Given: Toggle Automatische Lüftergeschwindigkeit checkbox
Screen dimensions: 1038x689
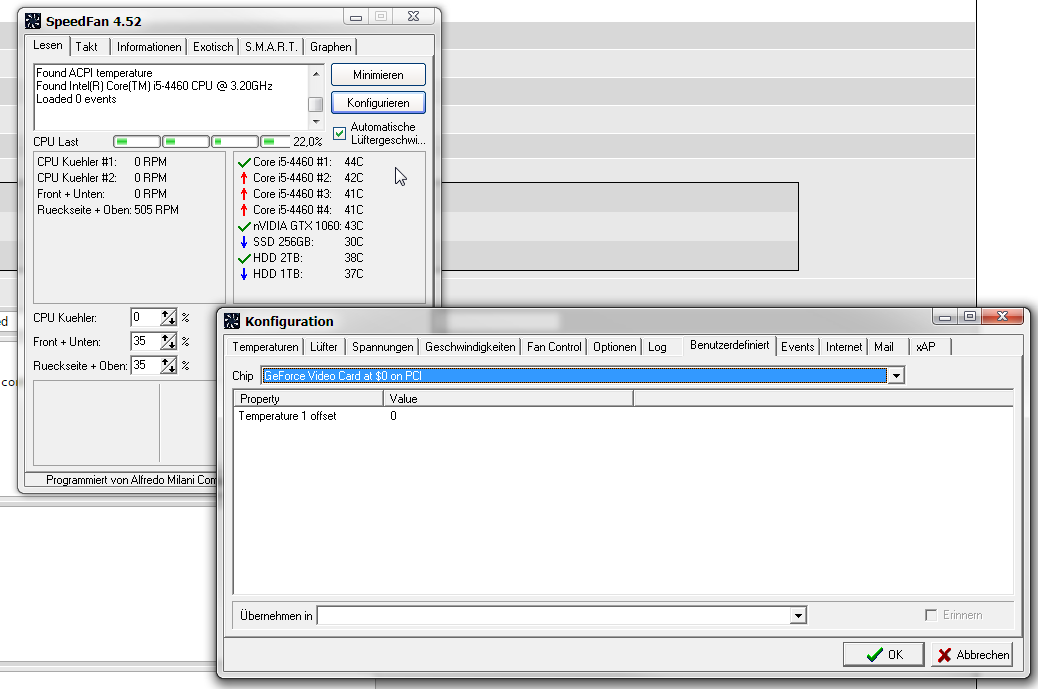Looking at the screenshot, I should coord(340,133).
